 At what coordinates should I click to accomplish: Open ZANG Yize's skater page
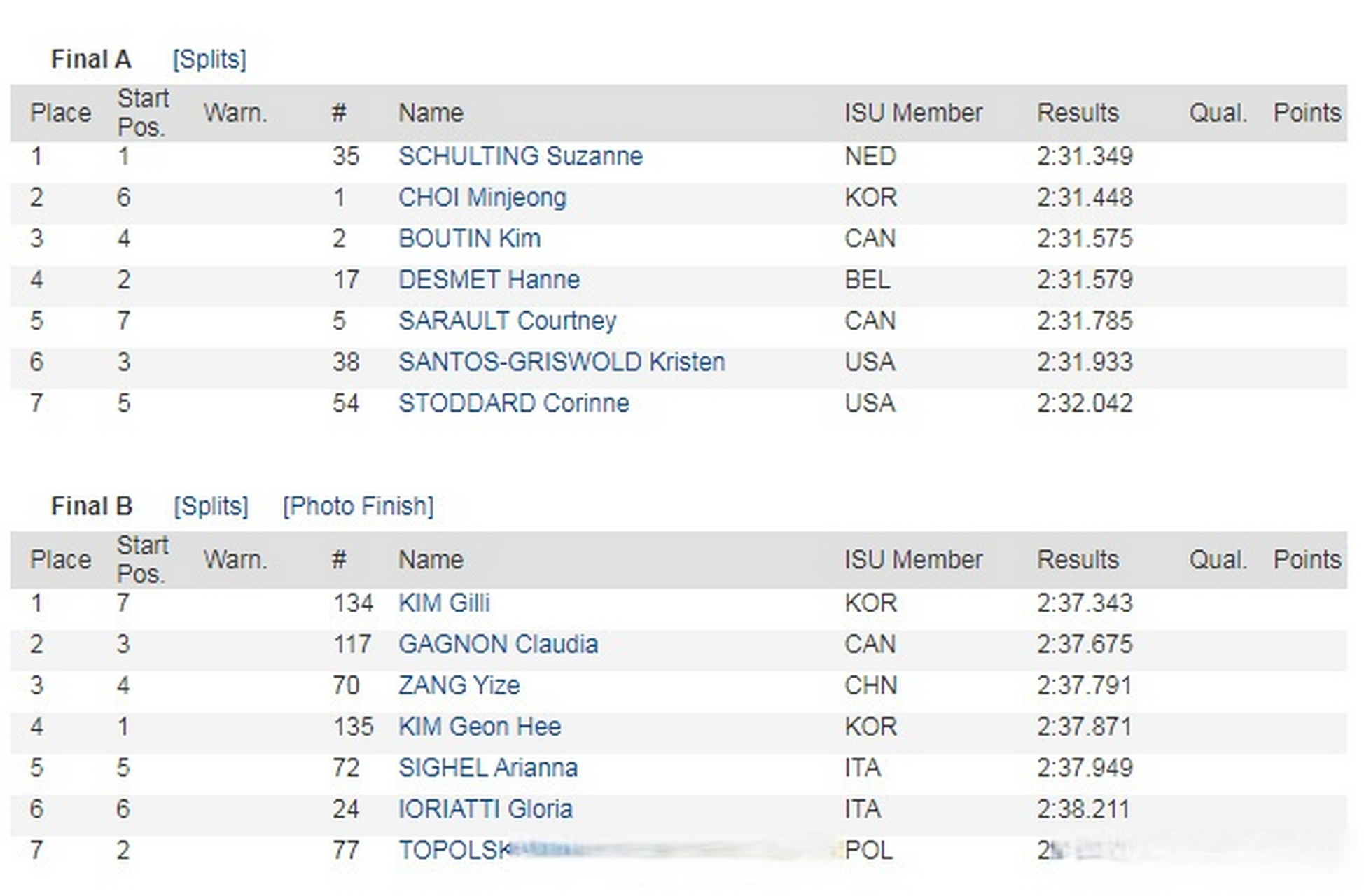pyautogui.click(x=459, y=685)
